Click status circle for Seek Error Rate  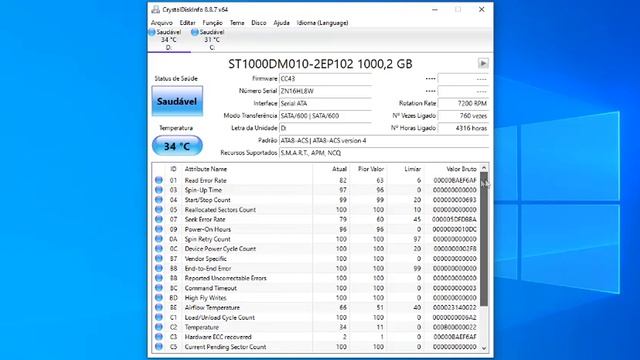pos(159,219)
